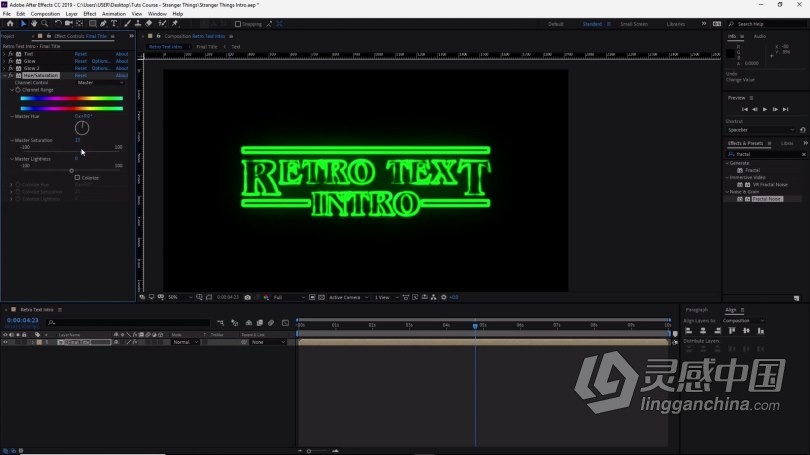Click the Master Hue dial
This screenshot has width=810, height=455.
(x=82, y=127)
